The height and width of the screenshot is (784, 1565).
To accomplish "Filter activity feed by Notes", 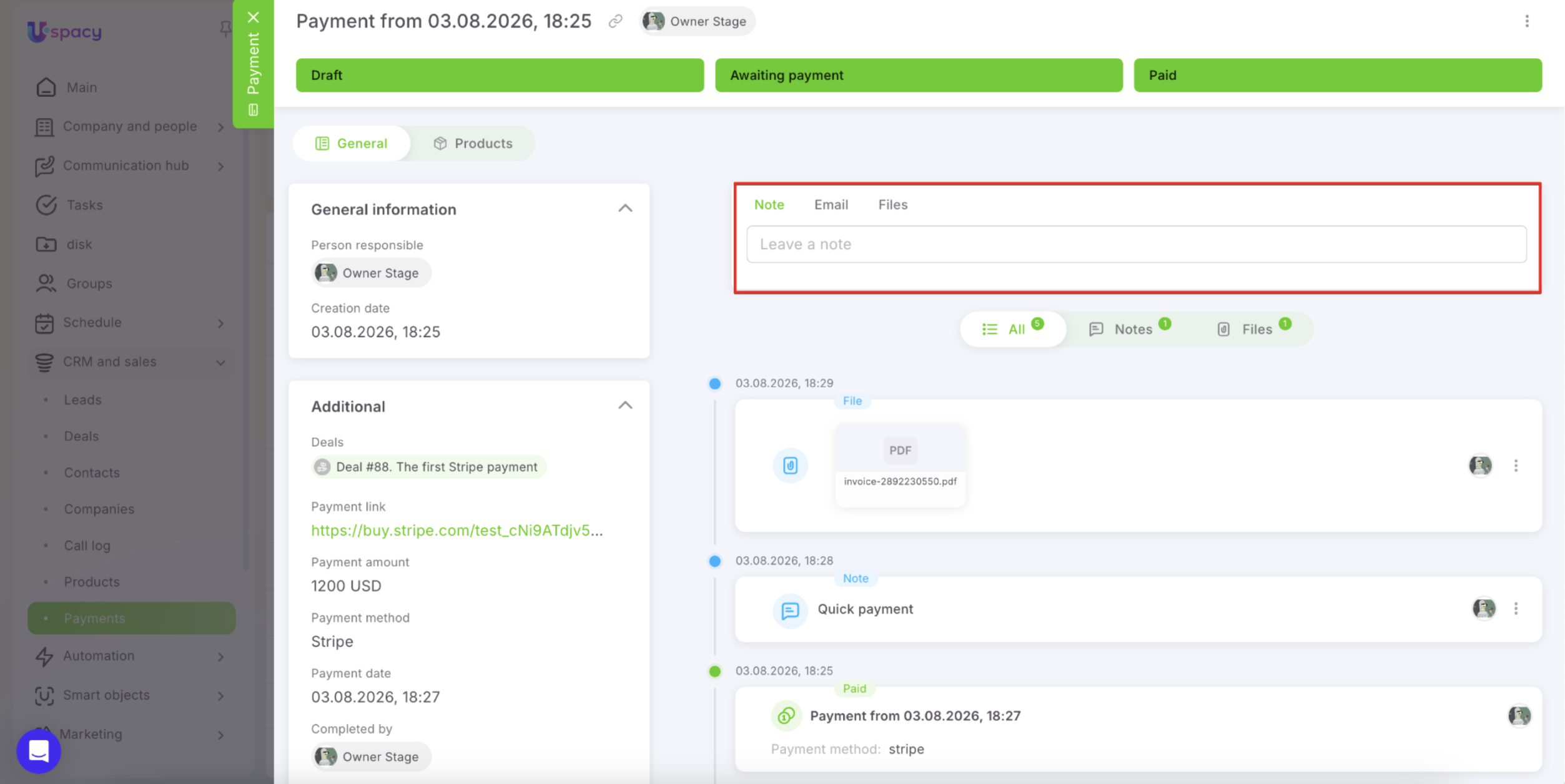I will [x=1129, y=329].
